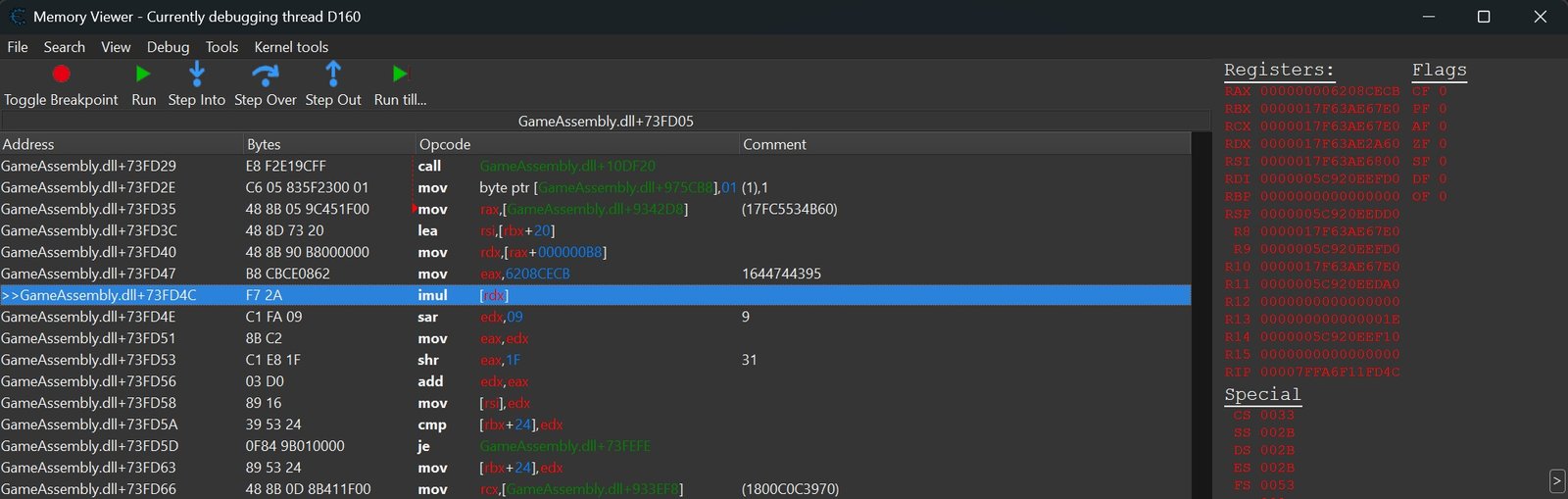Click the Step Over curved arrow icon
The height and width of the screenshot is (499, 1568).
coord(265,75)
